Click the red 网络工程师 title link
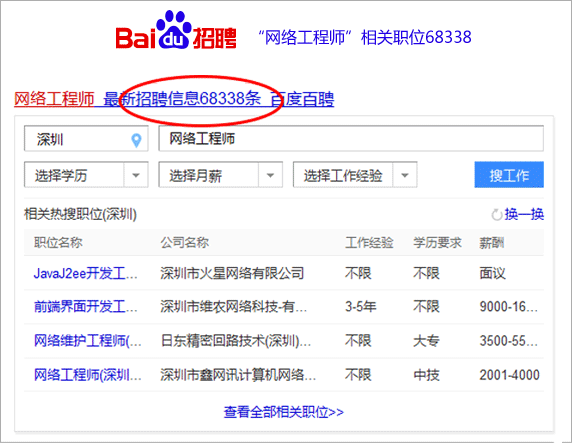This screenshot has height=443, width=572. [54, 99]
